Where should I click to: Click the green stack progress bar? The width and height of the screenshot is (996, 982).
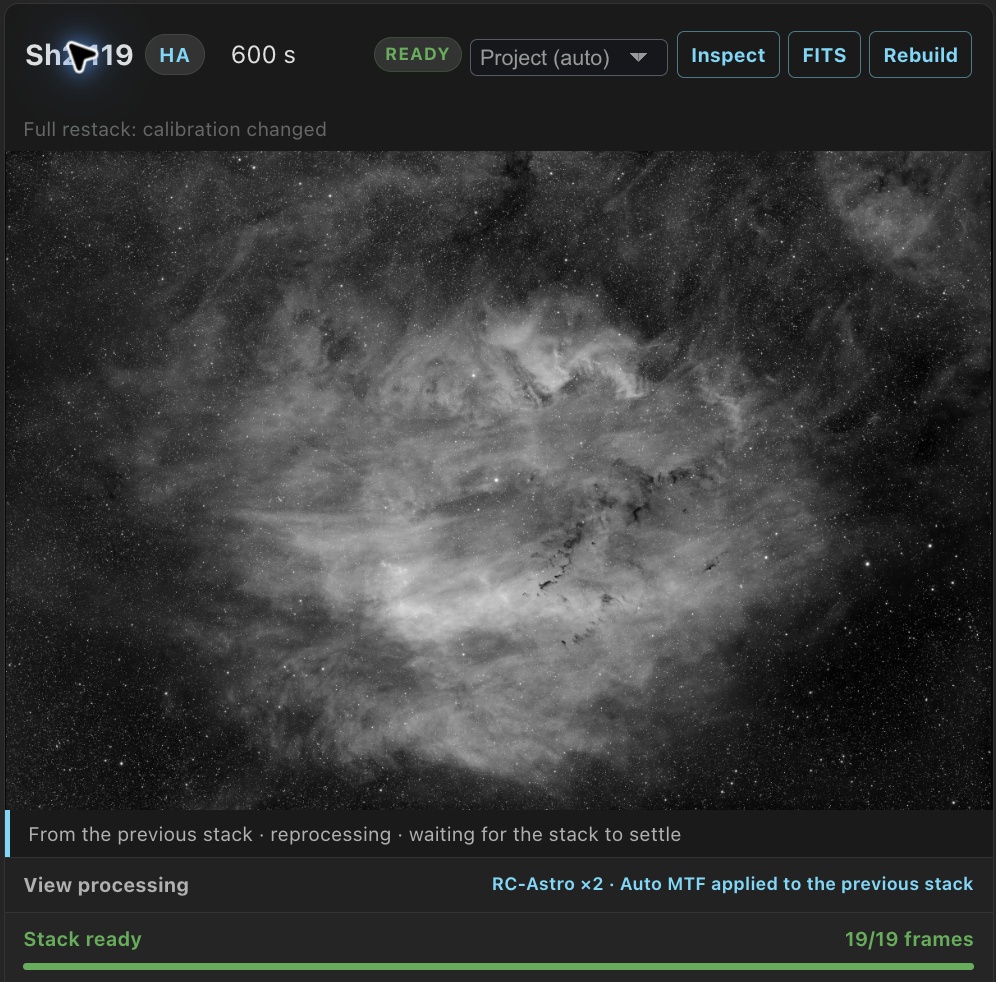(498, 966)
